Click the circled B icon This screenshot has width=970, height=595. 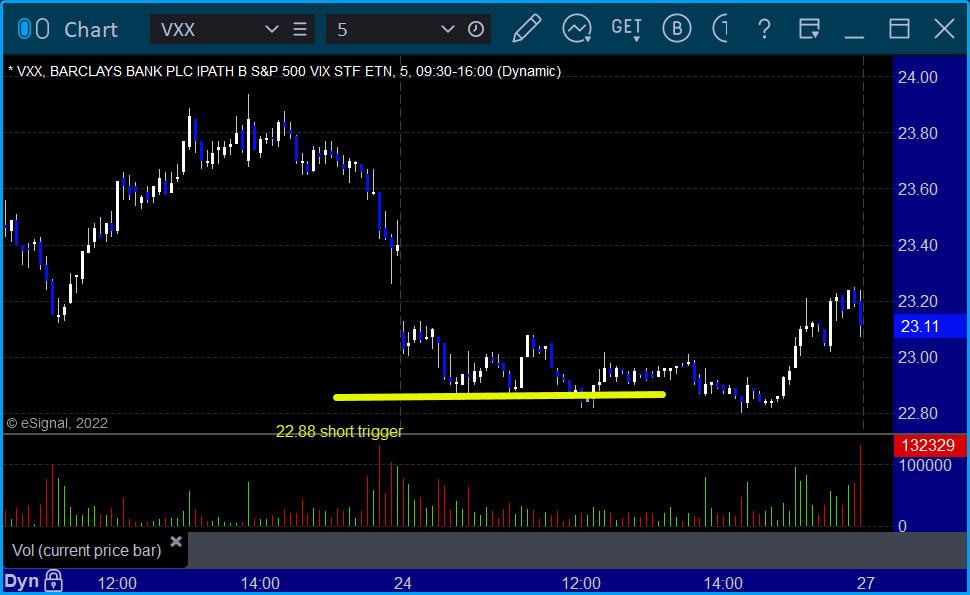tap(676, 29)
